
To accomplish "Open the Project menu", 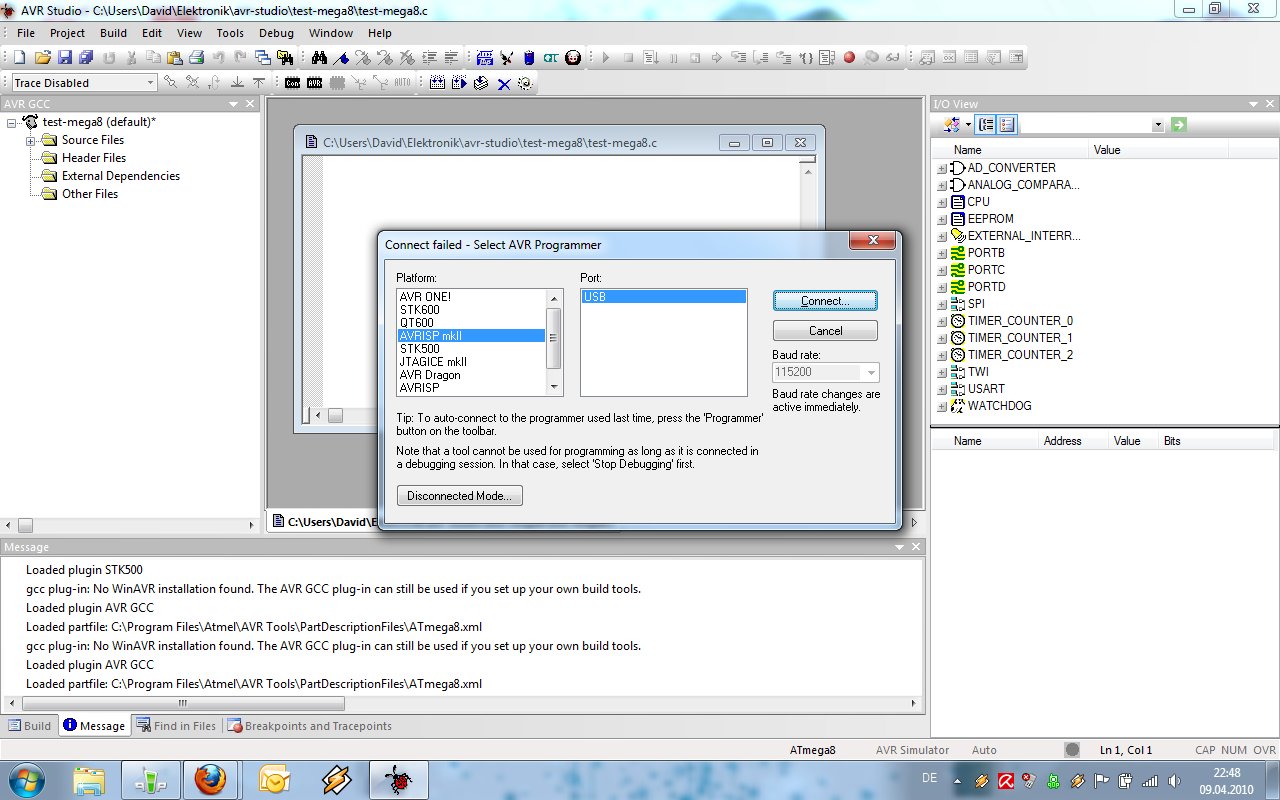I will [68, 33].
